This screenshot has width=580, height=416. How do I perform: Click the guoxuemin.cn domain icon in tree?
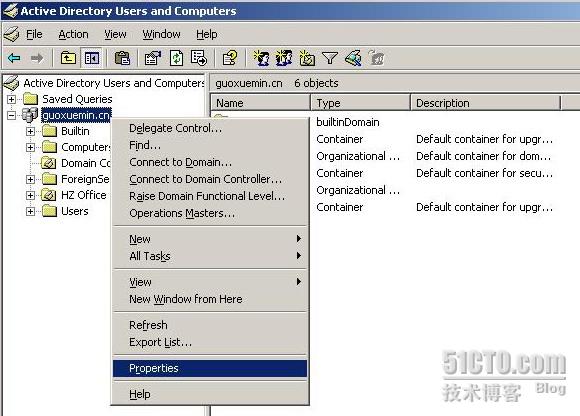tap(30, 115)
